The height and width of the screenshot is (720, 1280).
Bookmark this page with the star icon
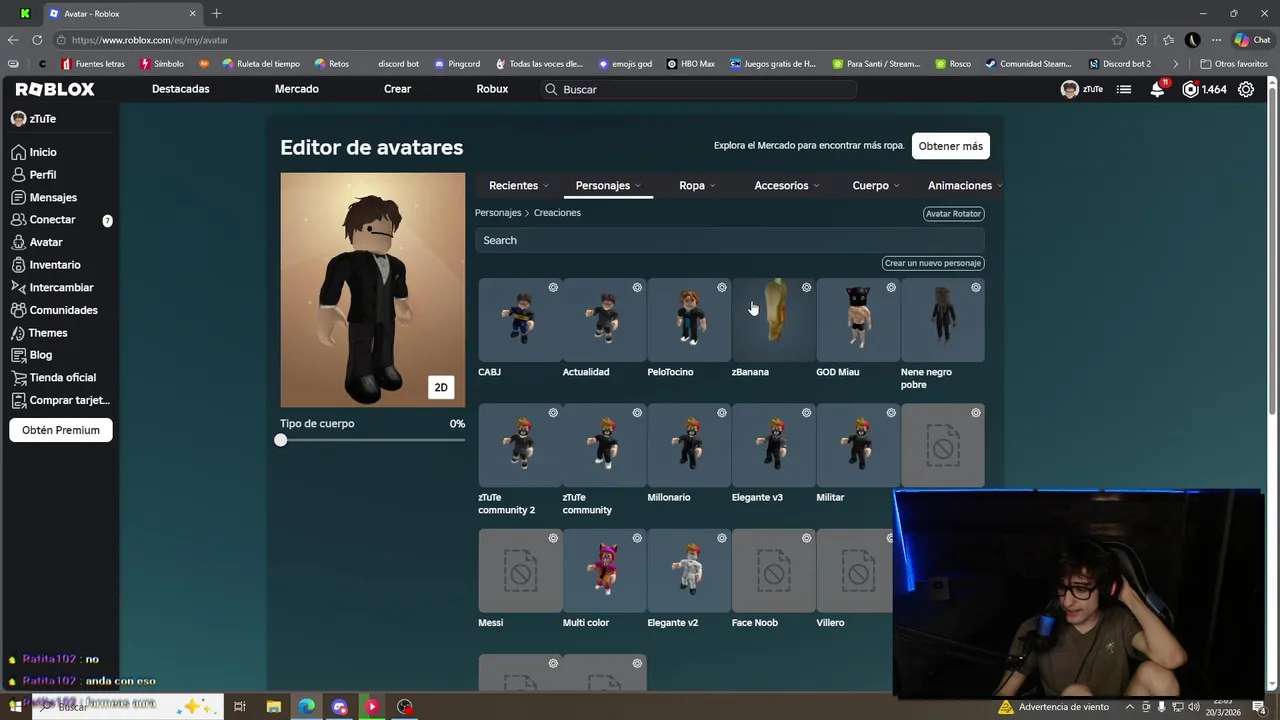1117,40
